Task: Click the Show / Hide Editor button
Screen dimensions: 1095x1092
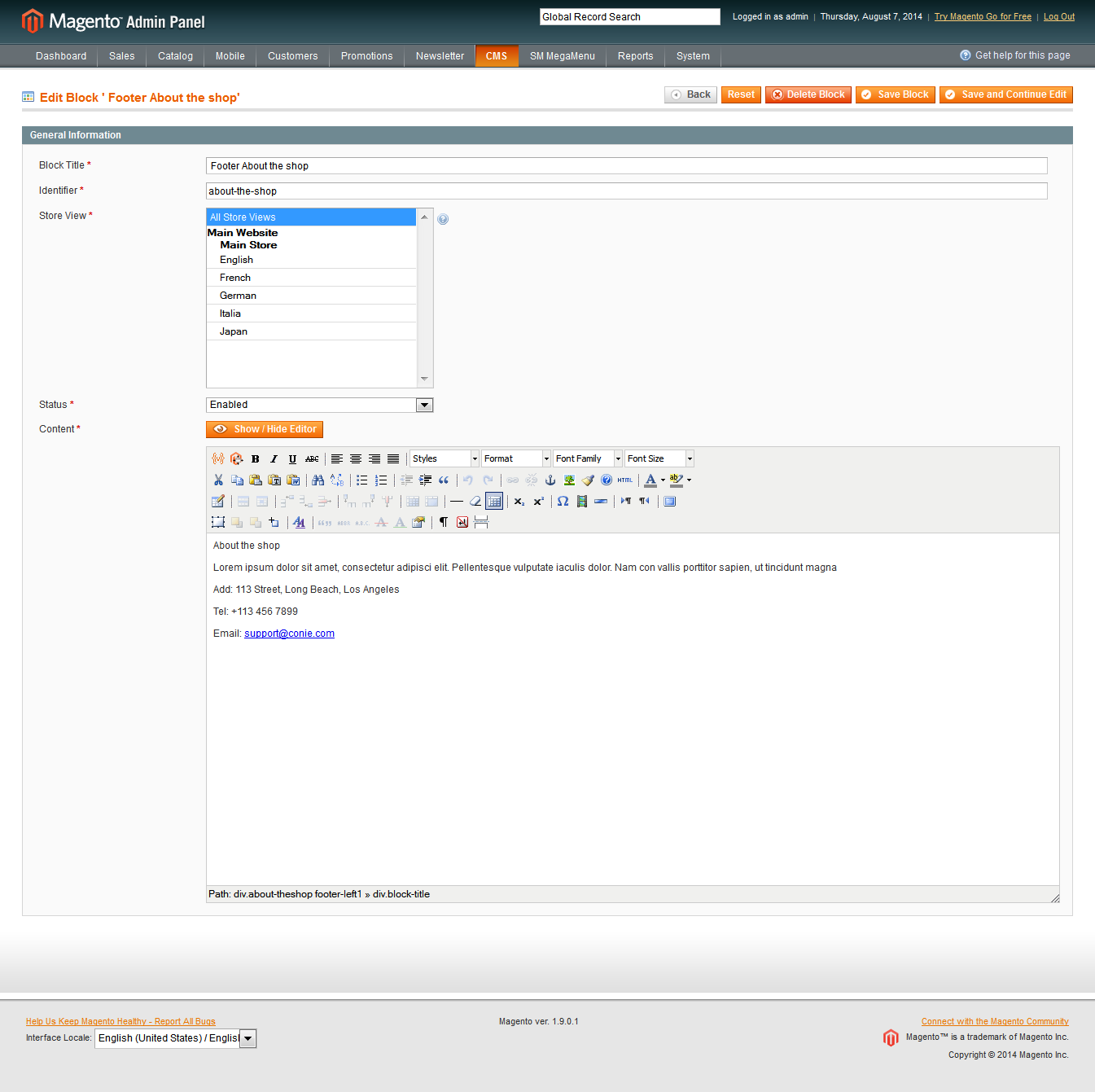Action: tap(265, 429)
